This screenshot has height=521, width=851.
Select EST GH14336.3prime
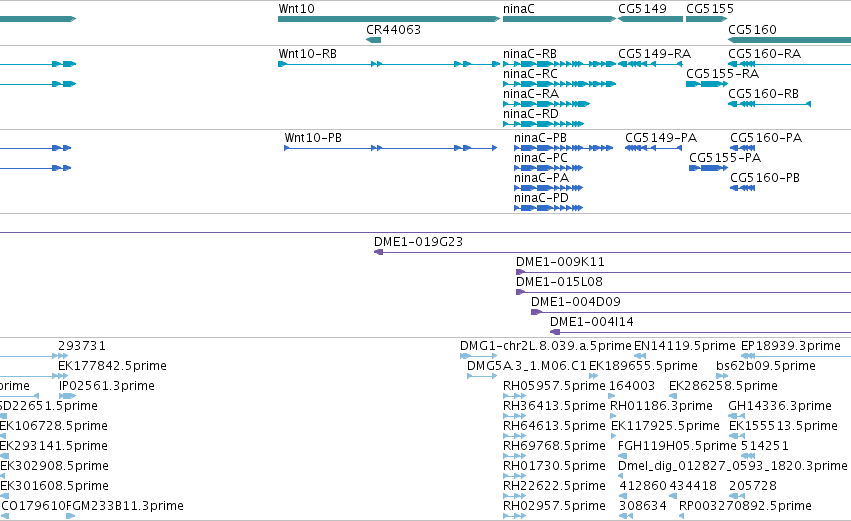(x=780, y=406)
